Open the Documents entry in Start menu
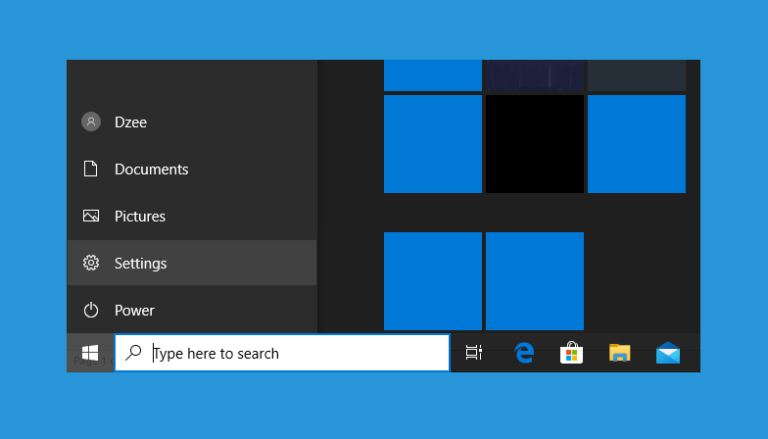Screen dimensions: 768x439 tap(192, 169)
